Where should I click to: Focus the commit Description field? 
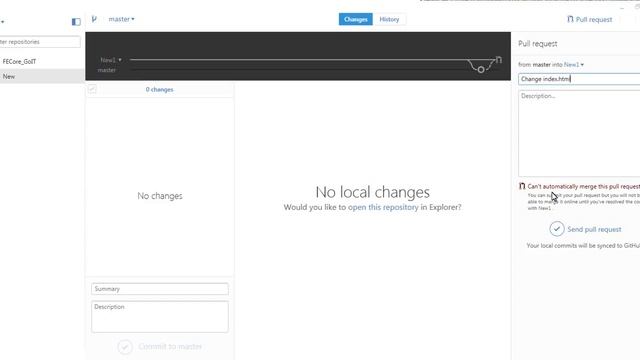point(160,317)
